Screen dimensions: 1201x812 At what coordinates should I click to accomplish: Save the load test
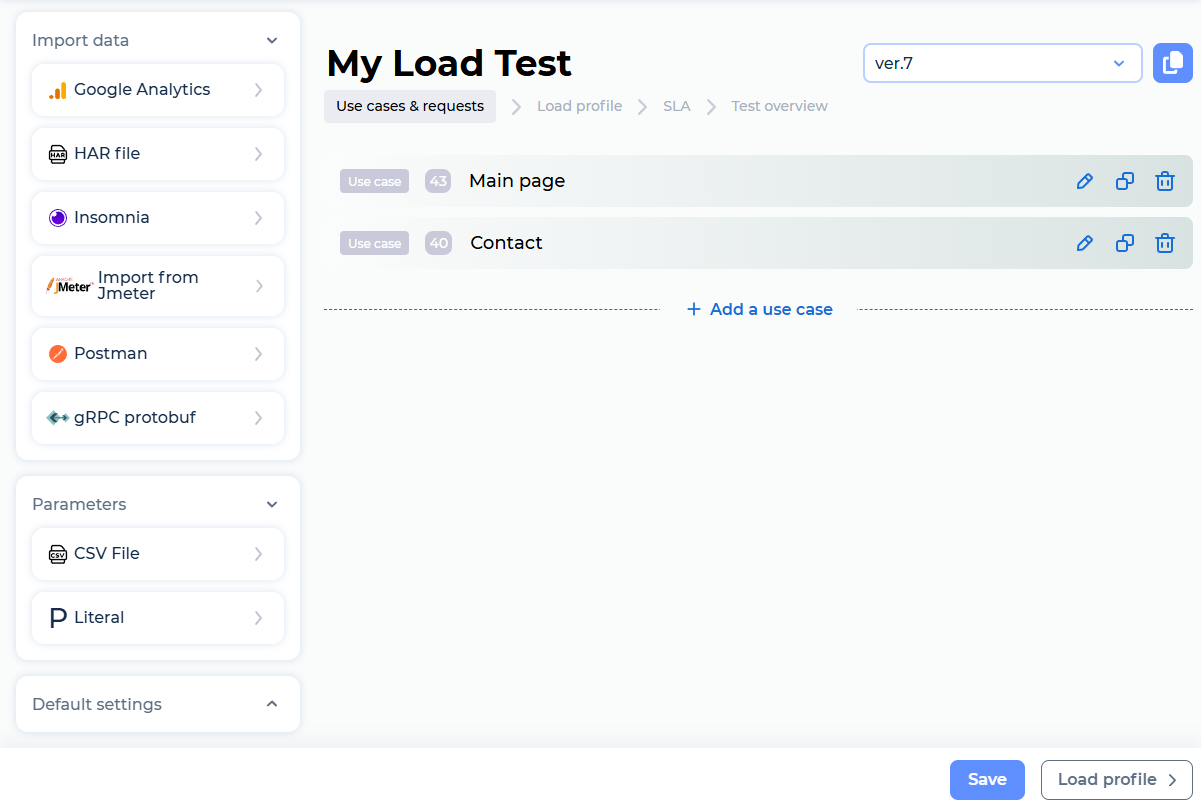point(987,779)
